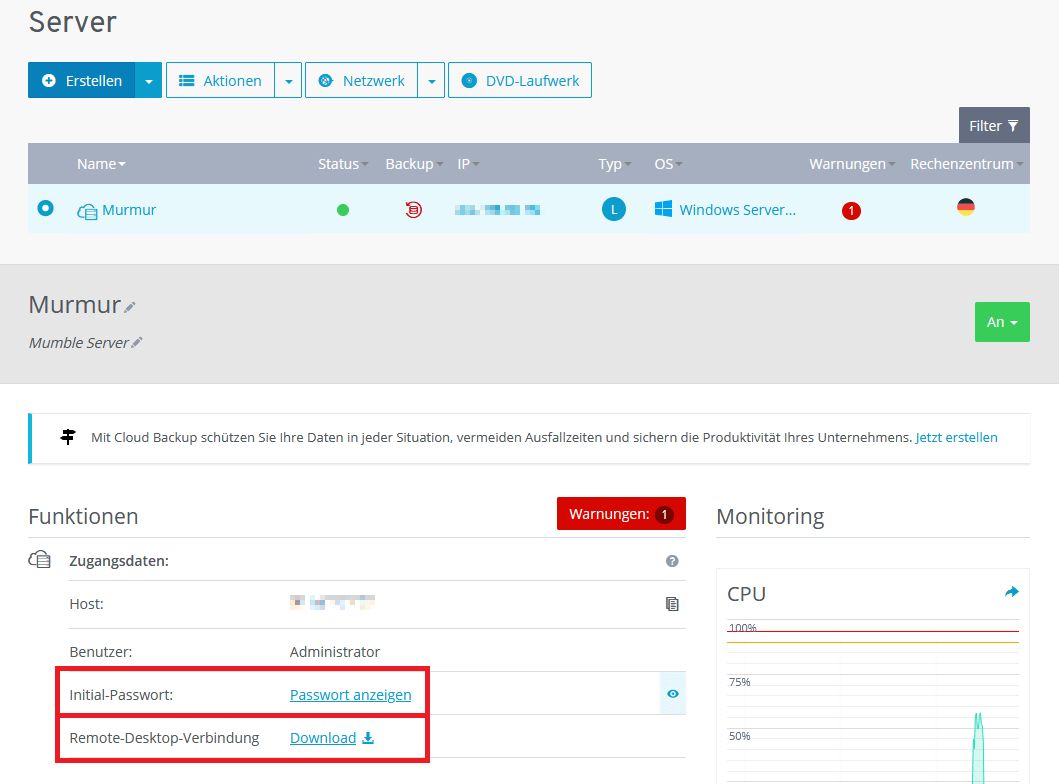Screen dimensions: 1059x784
Task: Click the blue "L" server type icon
Action: point(613,210)
